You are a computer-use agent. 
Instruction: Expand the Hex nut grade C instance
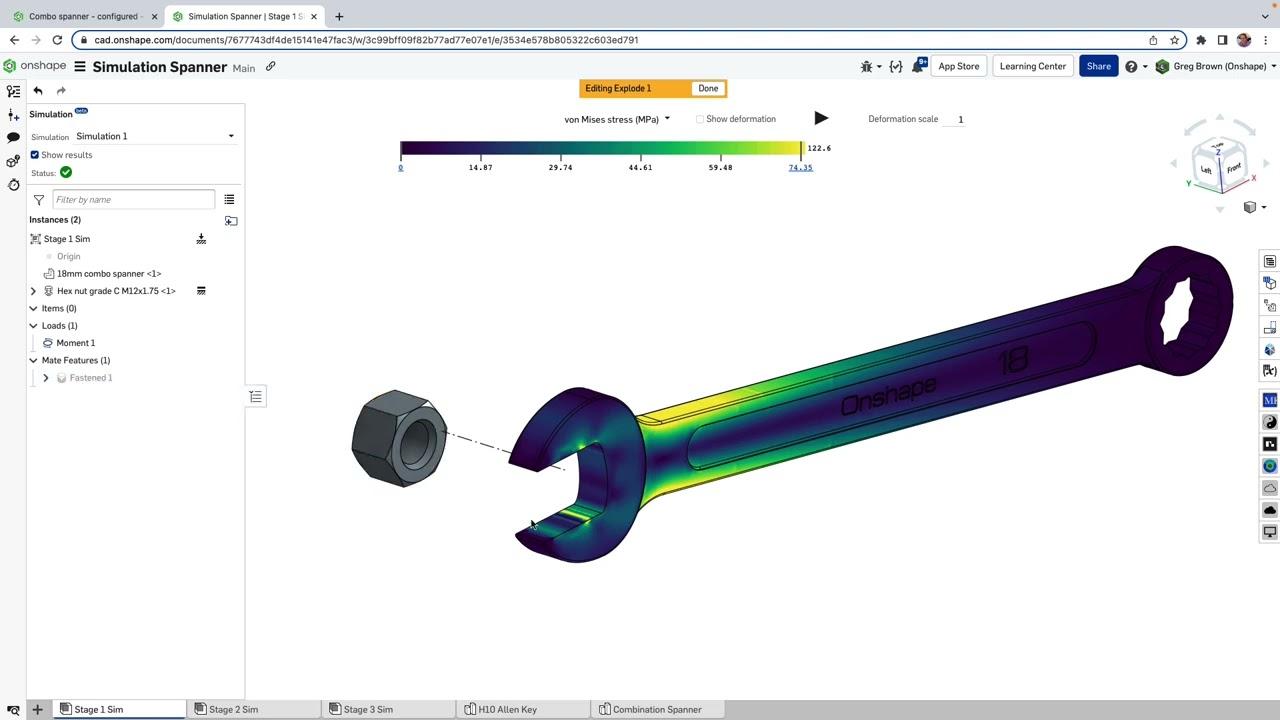point(33,291)
